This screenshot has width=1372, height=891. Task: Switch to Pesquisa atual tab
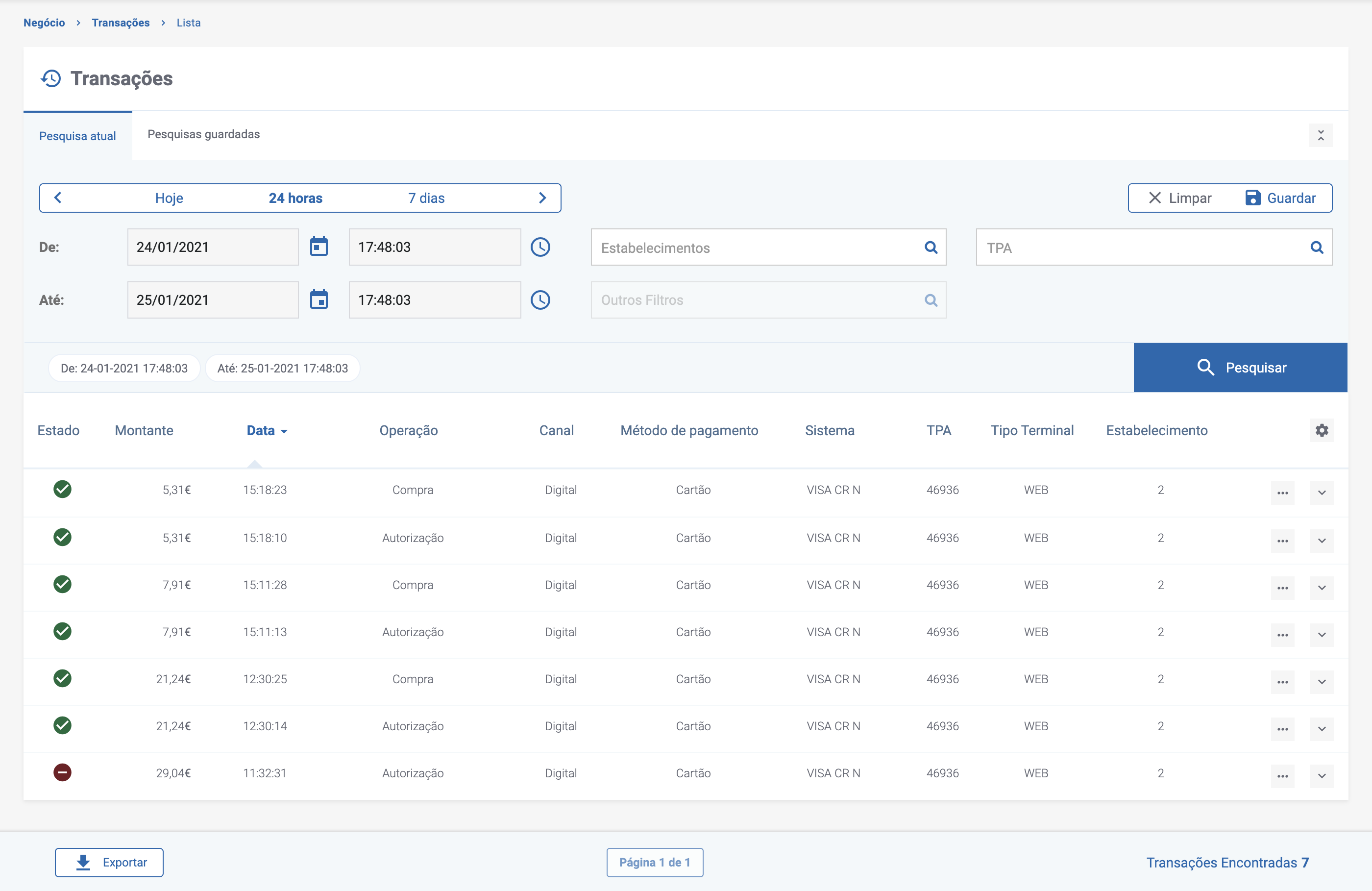77,136
